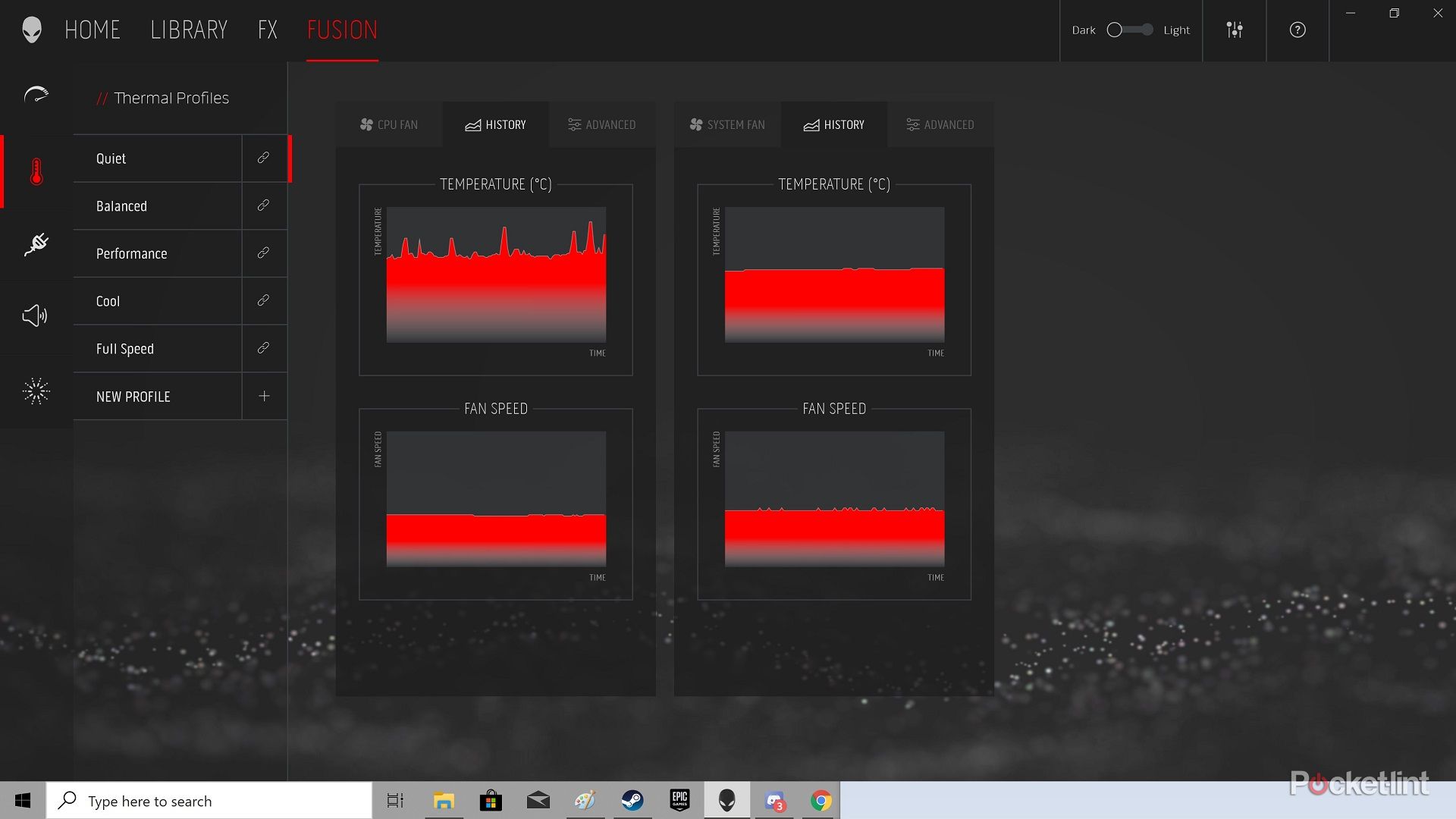This screenshot has width=1456, height=819.
Task: Open the starburst sidebar icon
Action: click(36, 391)
